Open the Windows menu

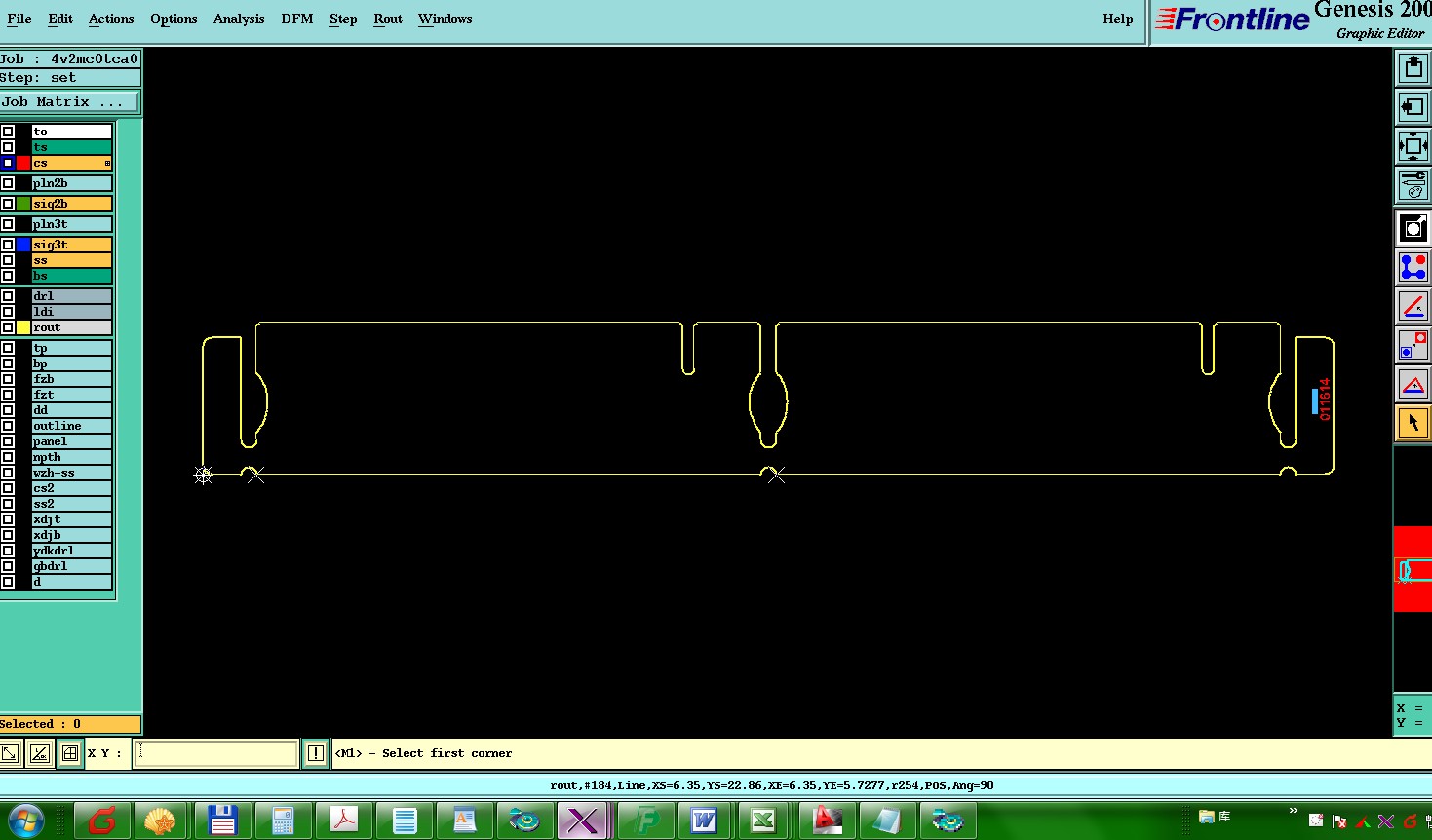click(445, 19)
